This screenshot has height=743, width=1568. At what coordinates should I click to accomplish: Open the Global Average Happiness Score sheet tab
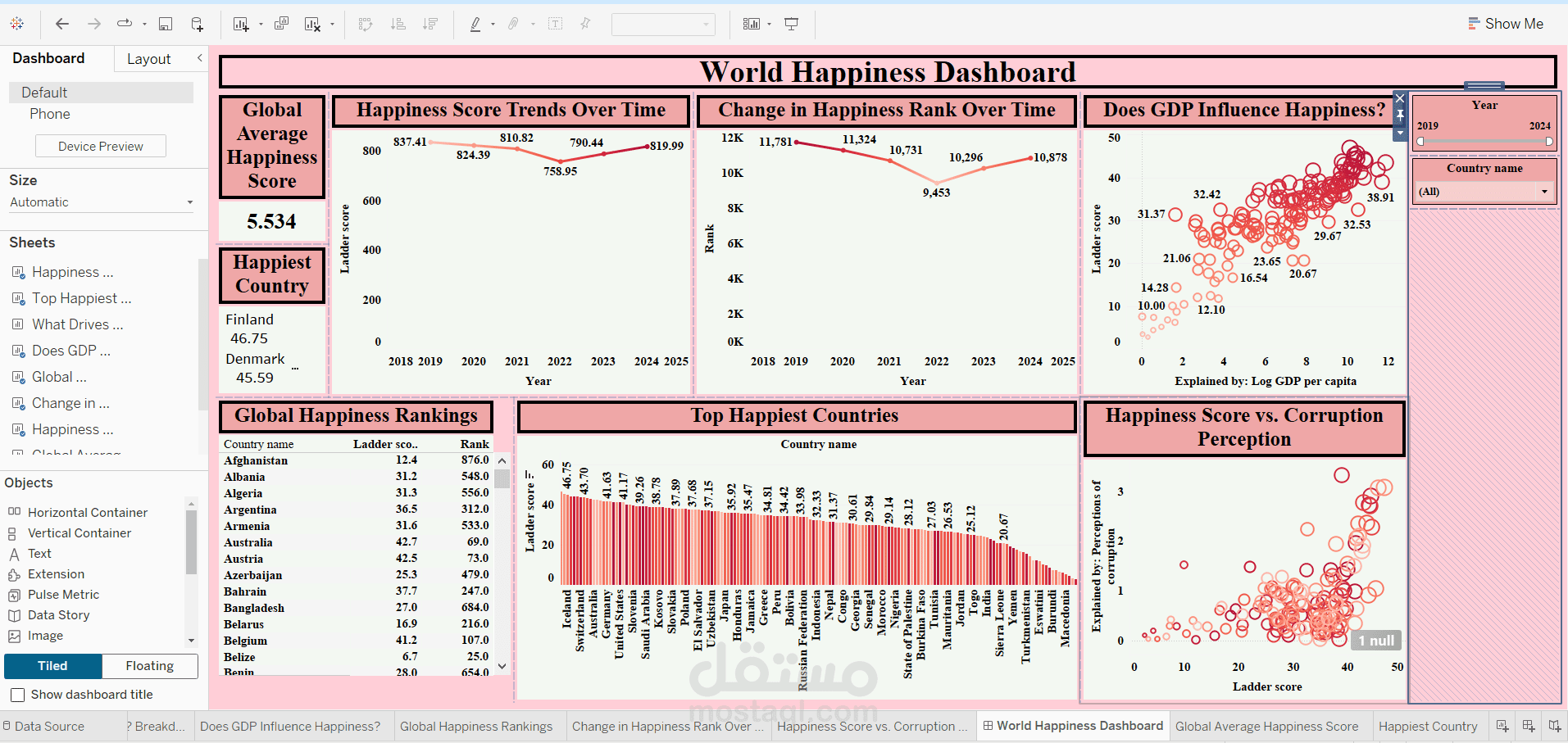[1266, 726]
